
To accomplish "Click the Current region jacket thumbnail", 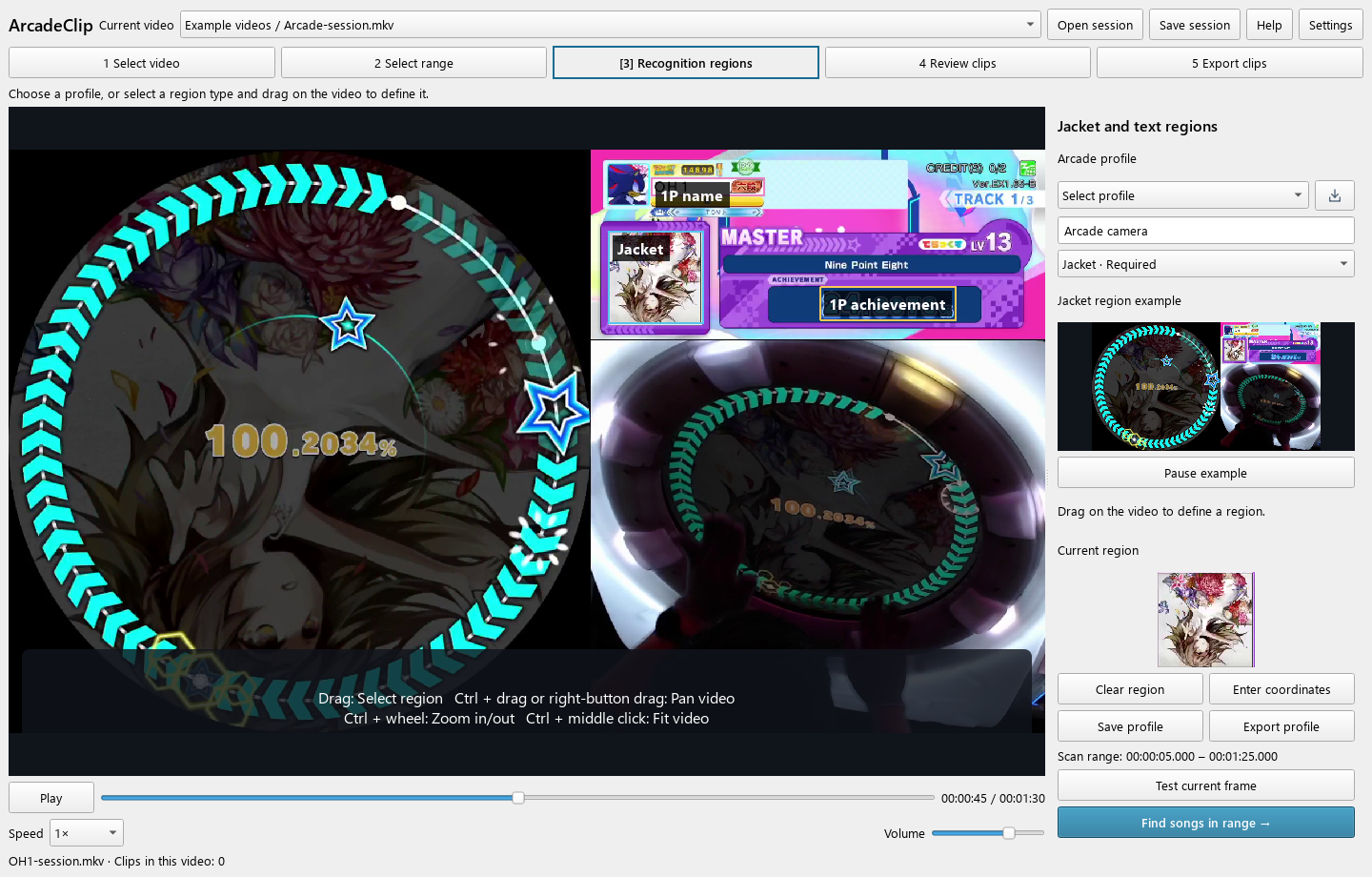I will pyautogui.click(x=1205, y=620).
